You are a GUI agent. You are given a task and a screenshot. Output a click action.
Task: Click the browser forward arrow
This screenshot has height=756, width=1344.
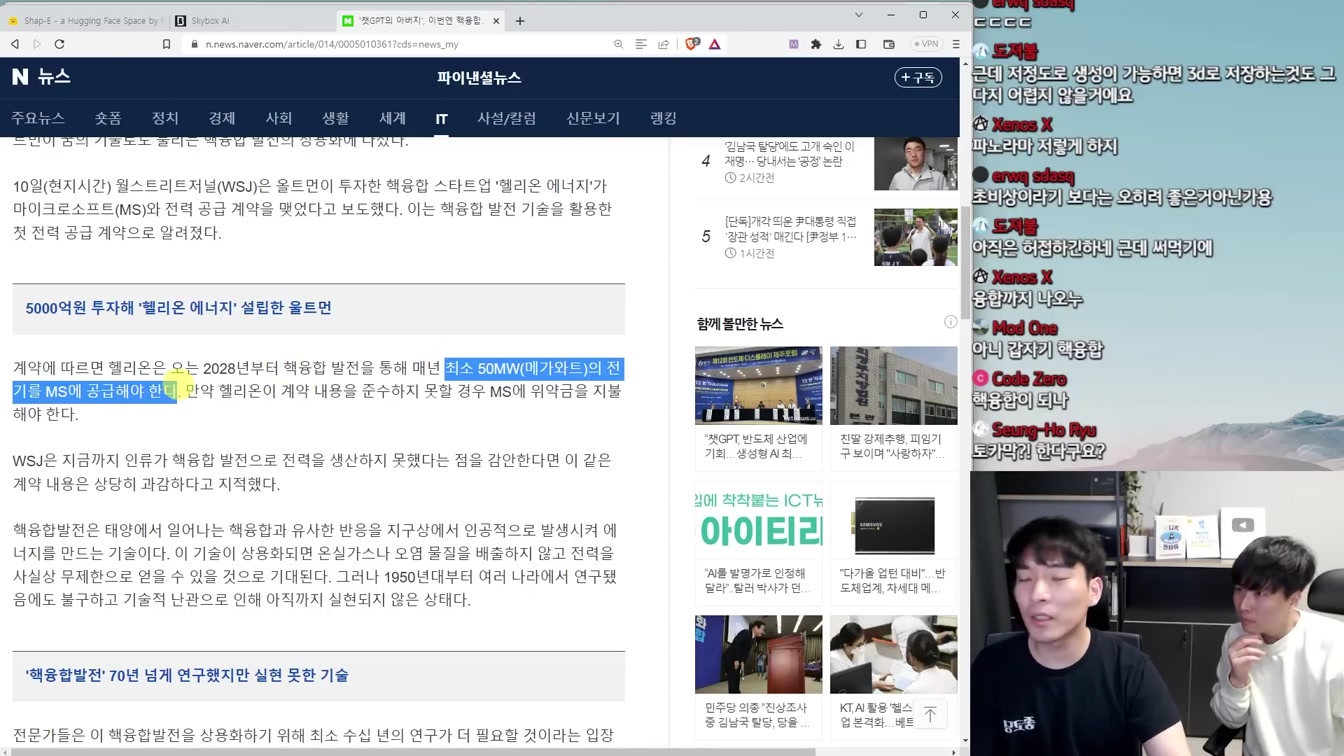click(x=37, y=44)
